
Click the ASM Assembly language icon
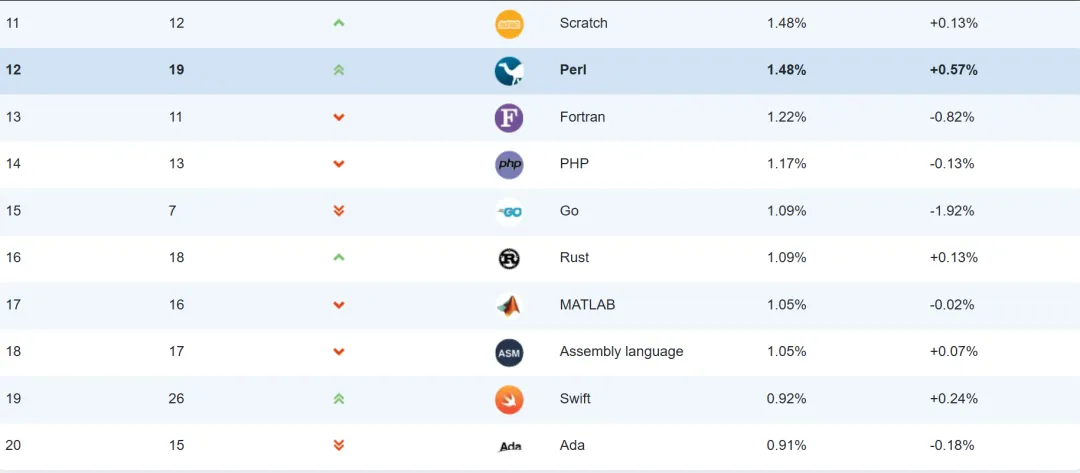click(509, 352)
